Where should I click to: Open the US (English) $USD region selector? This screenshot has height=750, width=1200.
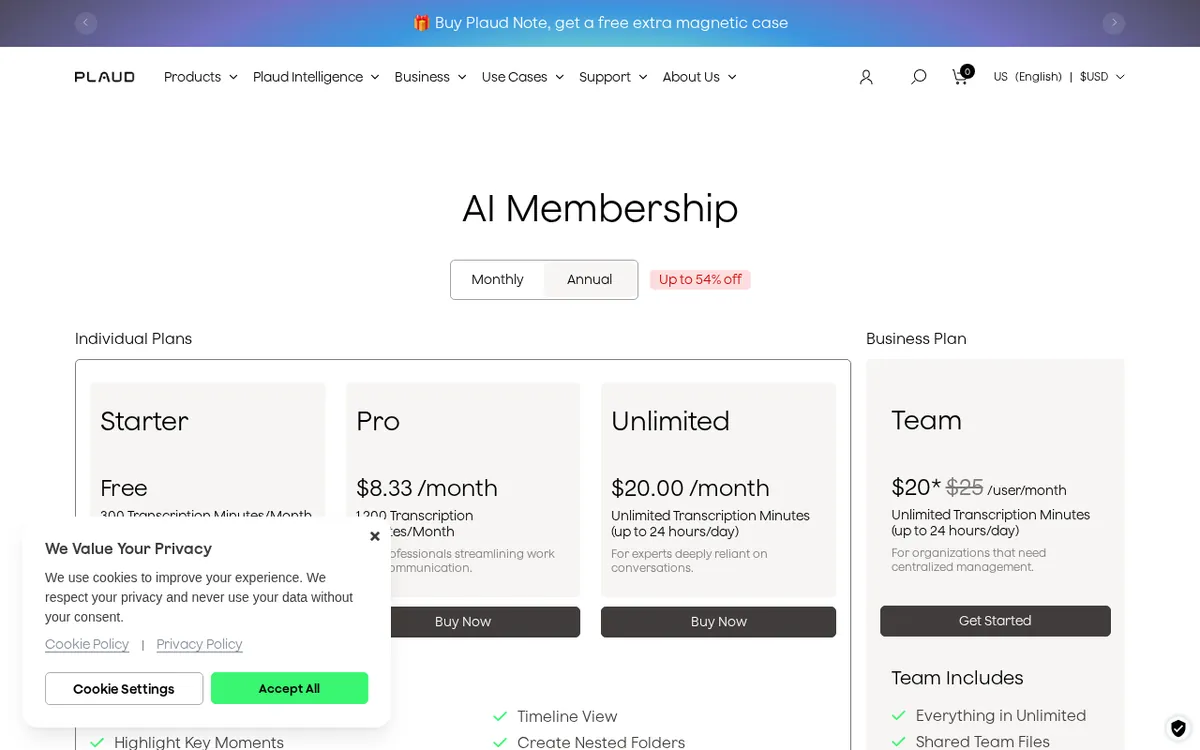click(x=1059, y=77)
